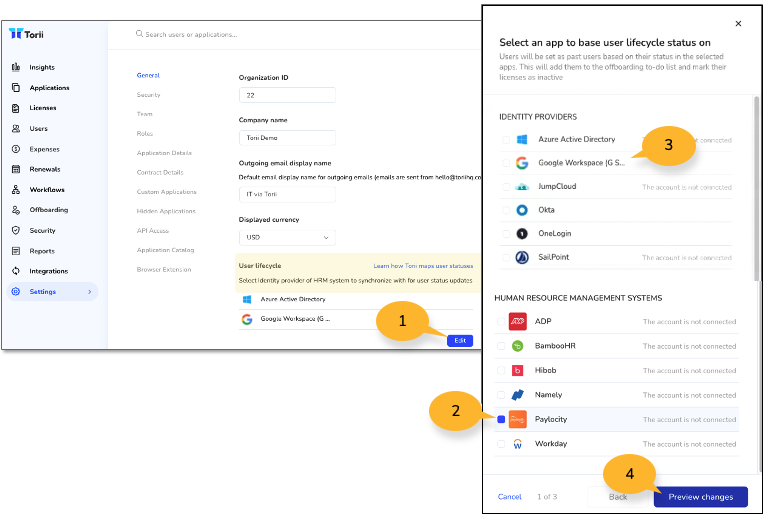Screen dimensions: 763x519
Task: Uncheck the Paylocity checkbox
Action: point(501,419)
